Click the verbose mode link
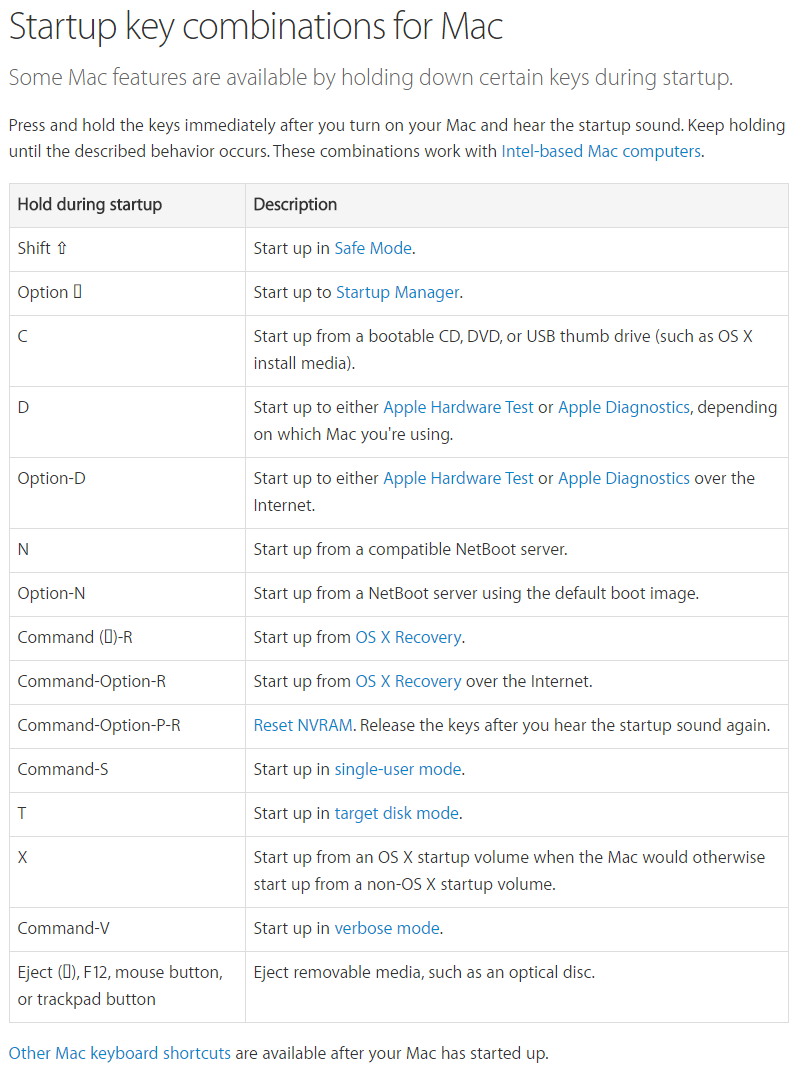Image resolution: width=798 pixels, height=1069 pixels. coord(386,928)
